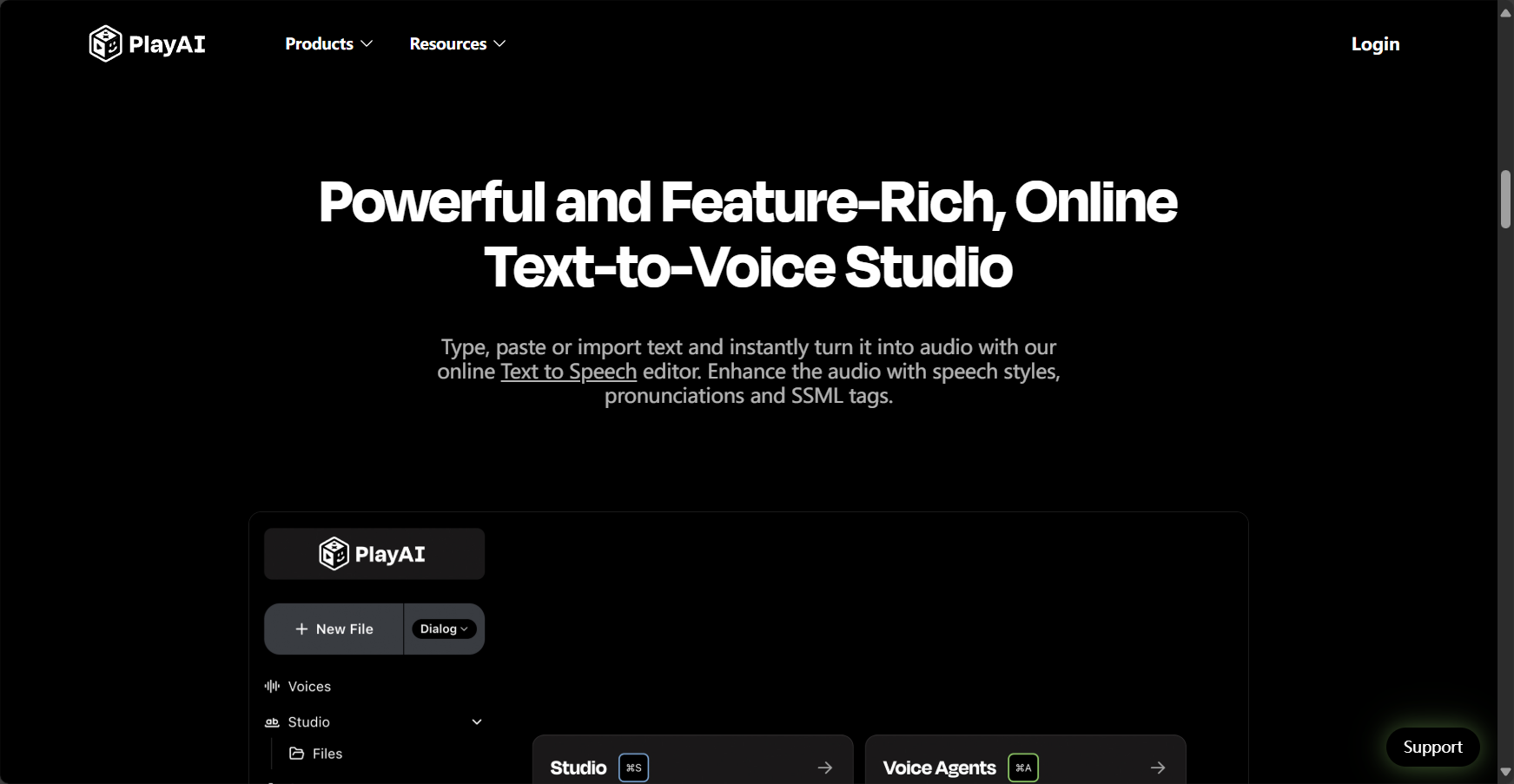Follow the Text to Speech link
This screenshot has height=784, width=1514.
tap(569, 372)
